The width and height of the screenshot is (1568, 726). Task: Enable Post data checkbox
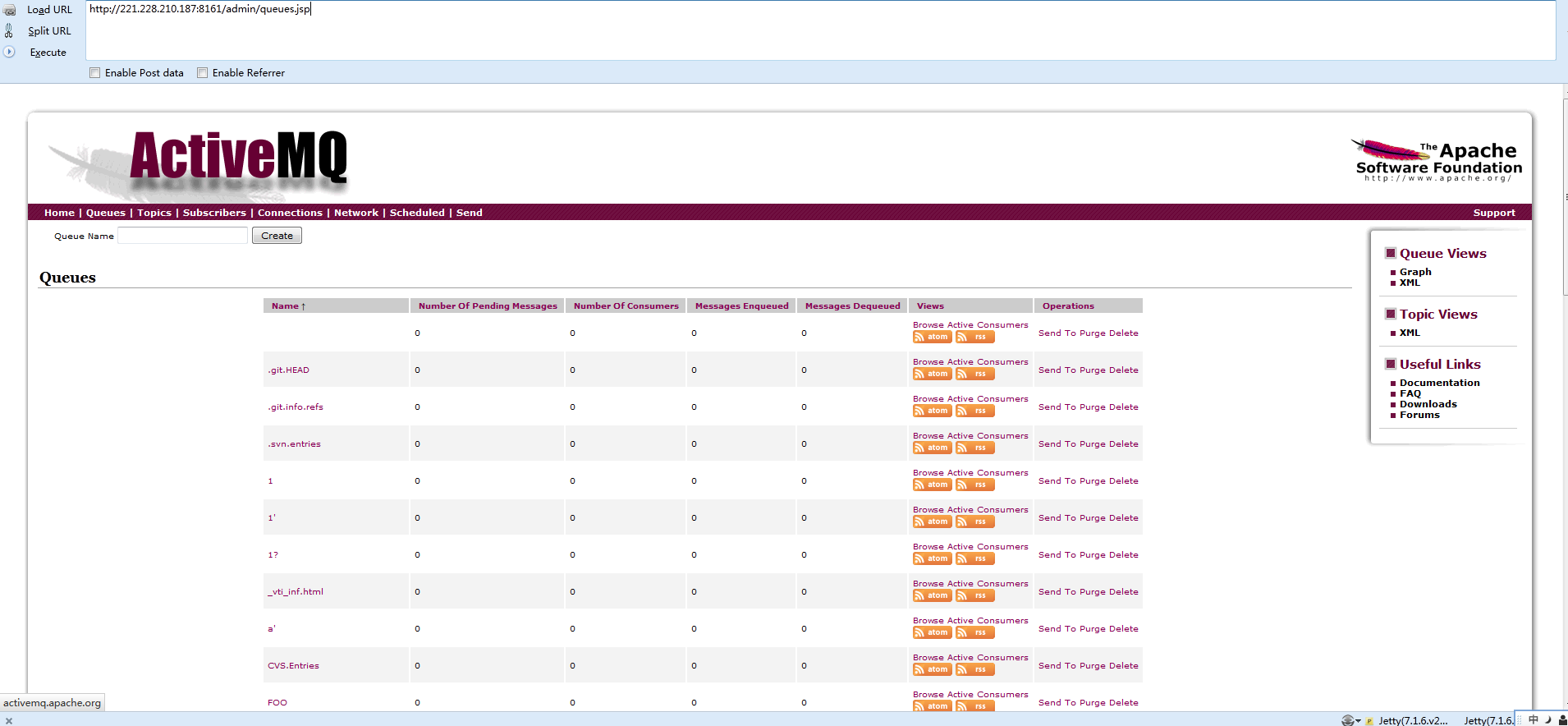tap(95, 72)
